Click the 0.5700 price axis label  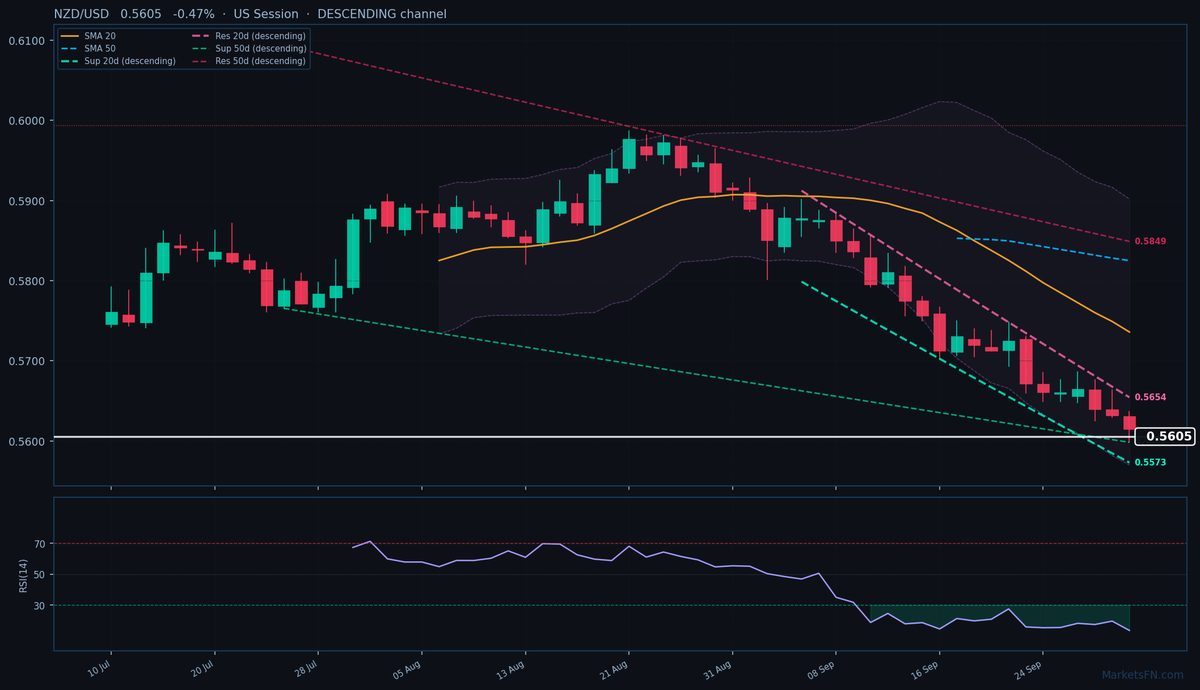(26, 361)
